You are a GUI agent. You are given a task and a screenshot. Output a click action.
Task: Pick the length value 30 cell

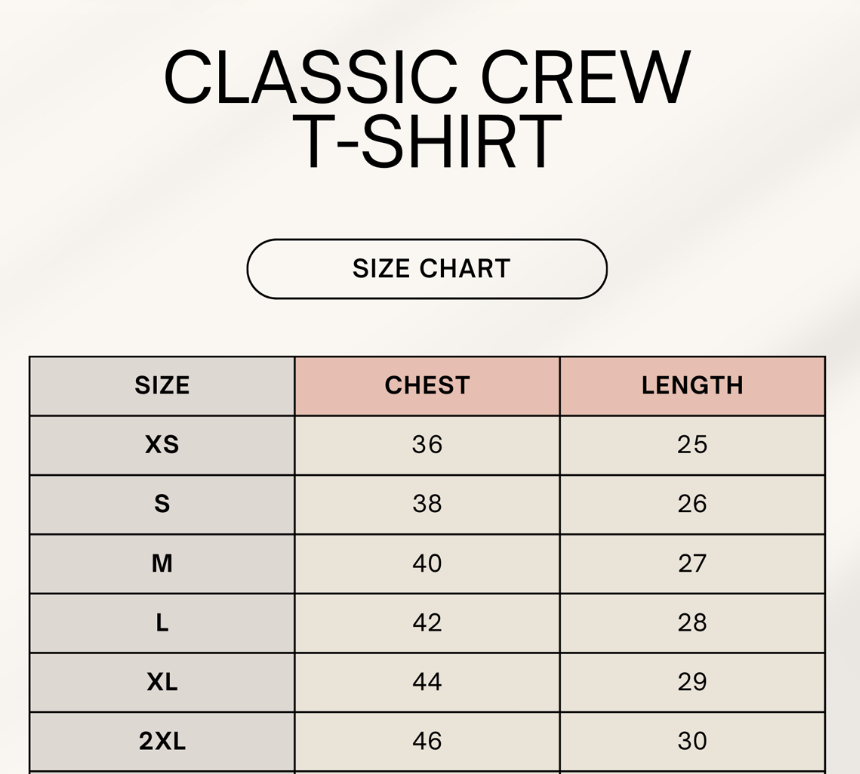(x=692, y=741)
